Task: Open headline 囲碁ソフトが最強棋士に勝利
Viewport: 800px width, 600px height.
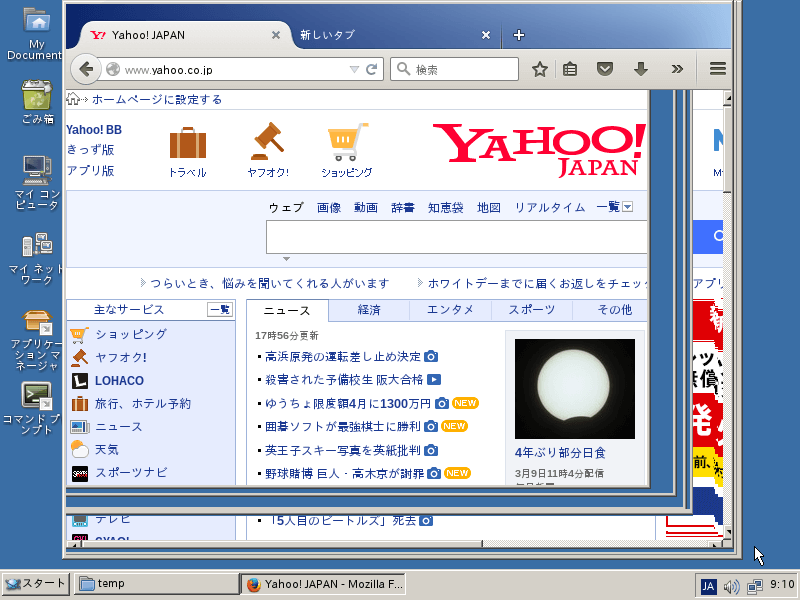Action: (343, 426)
